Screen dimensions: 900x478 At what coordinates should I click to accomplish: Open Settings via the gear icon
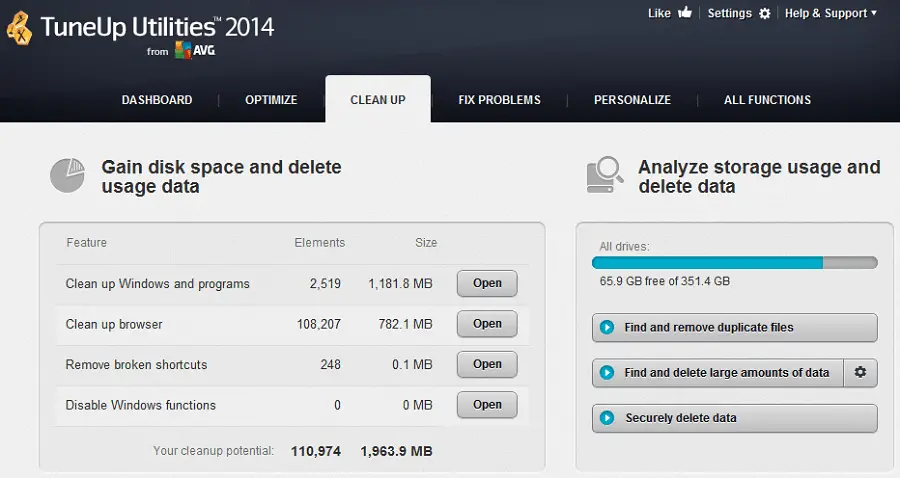point(765,13)
